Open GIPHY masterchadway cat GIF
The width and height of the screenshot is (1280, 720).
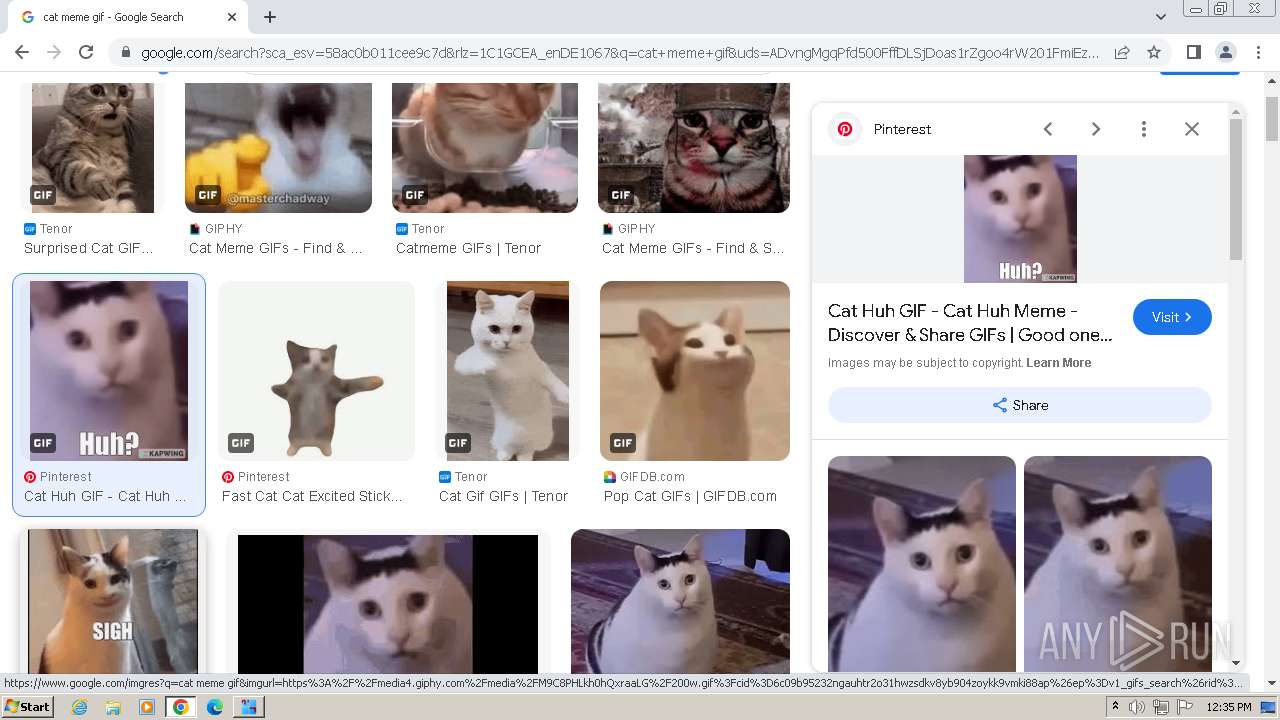tap(278, 148)
